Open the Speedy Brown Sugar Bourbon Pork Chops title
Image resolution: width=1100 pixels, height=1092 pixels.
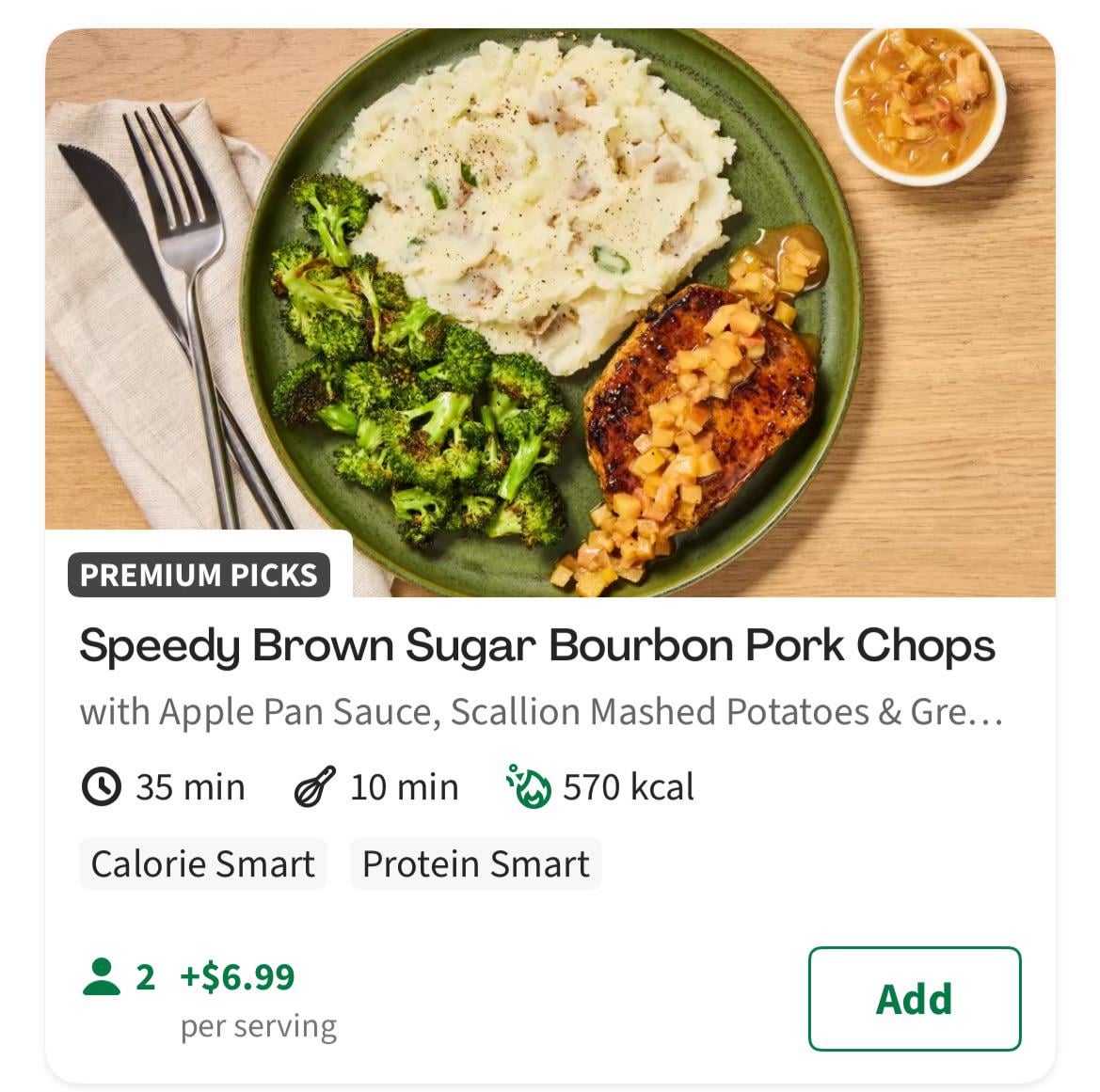point(536,645)
